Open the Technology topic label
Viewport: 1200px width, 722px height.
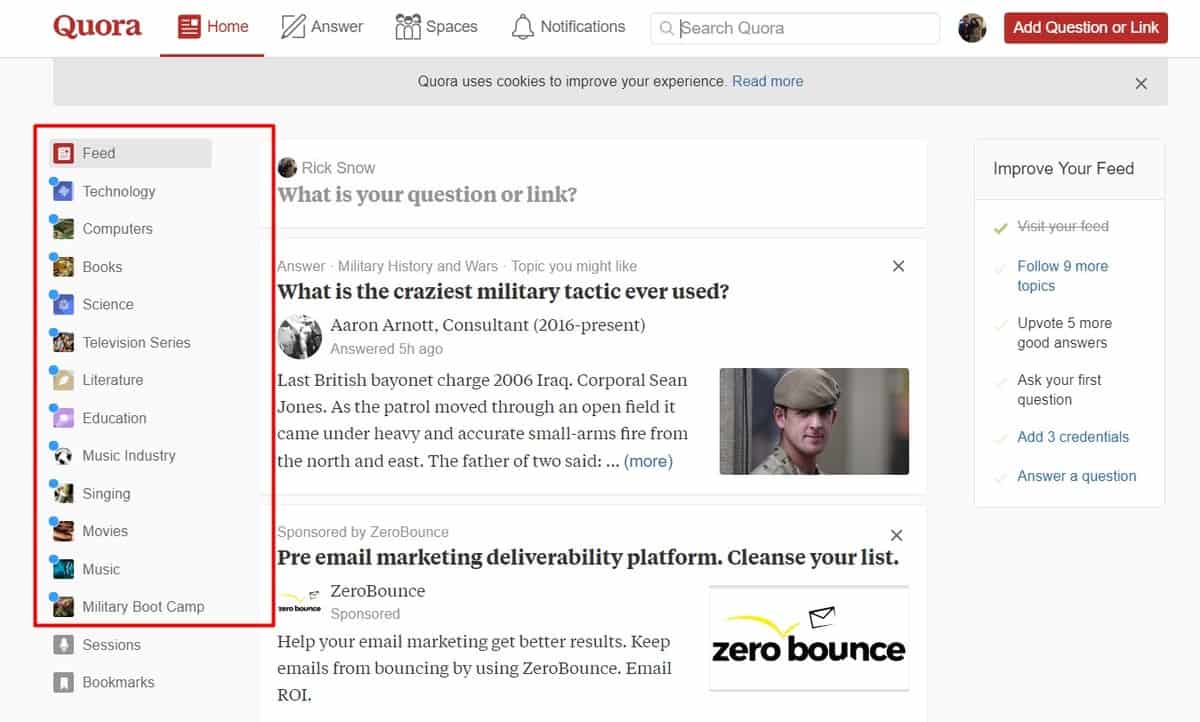pyautogui.click(x=119, y=191)
